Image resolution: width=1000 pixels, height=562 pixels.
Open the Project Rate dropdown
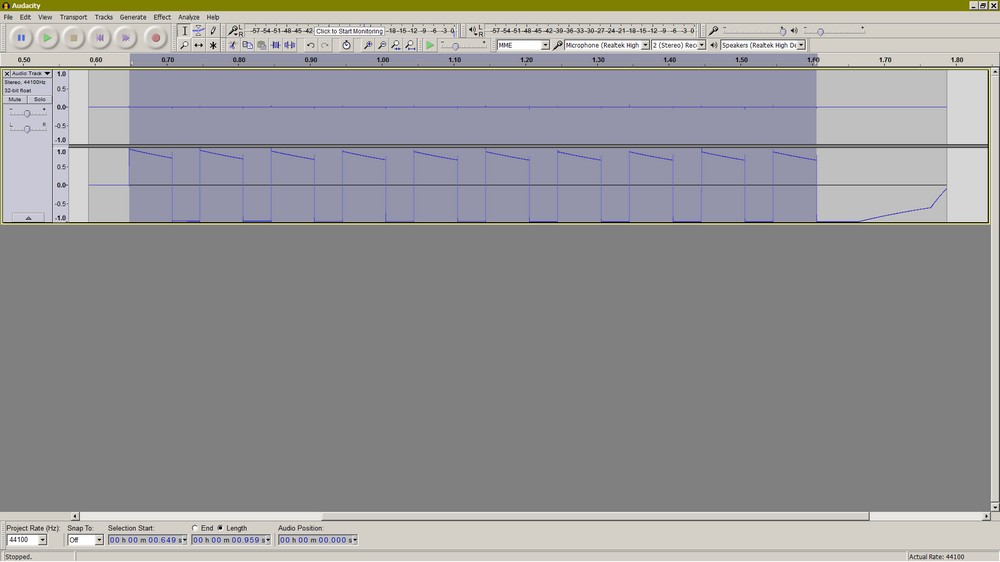click(42, 540)
